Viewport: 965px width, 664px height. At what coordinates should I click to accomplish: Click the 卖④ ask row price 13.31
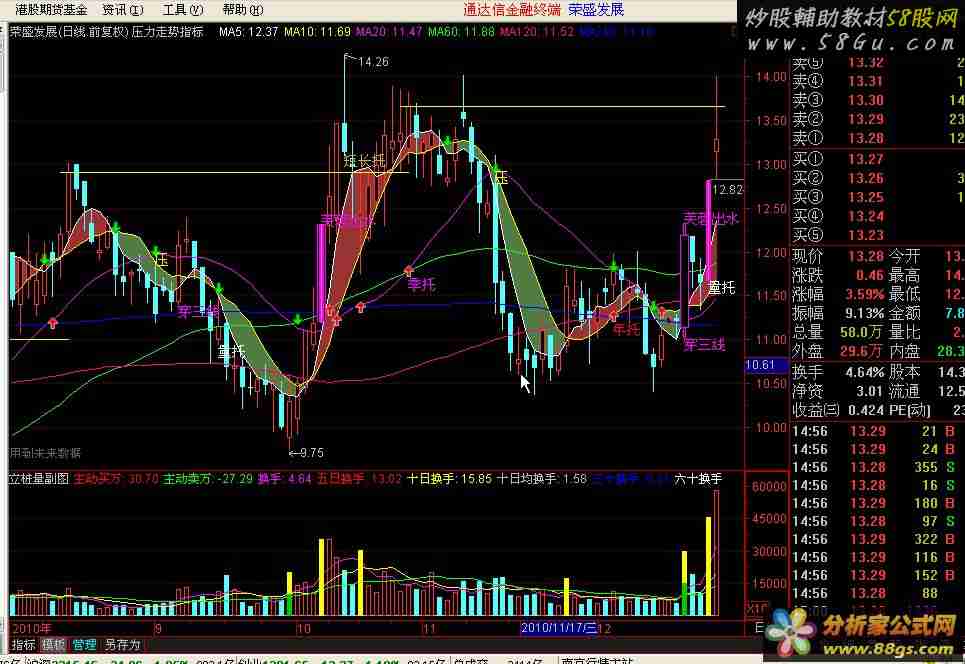coord(866,81)
